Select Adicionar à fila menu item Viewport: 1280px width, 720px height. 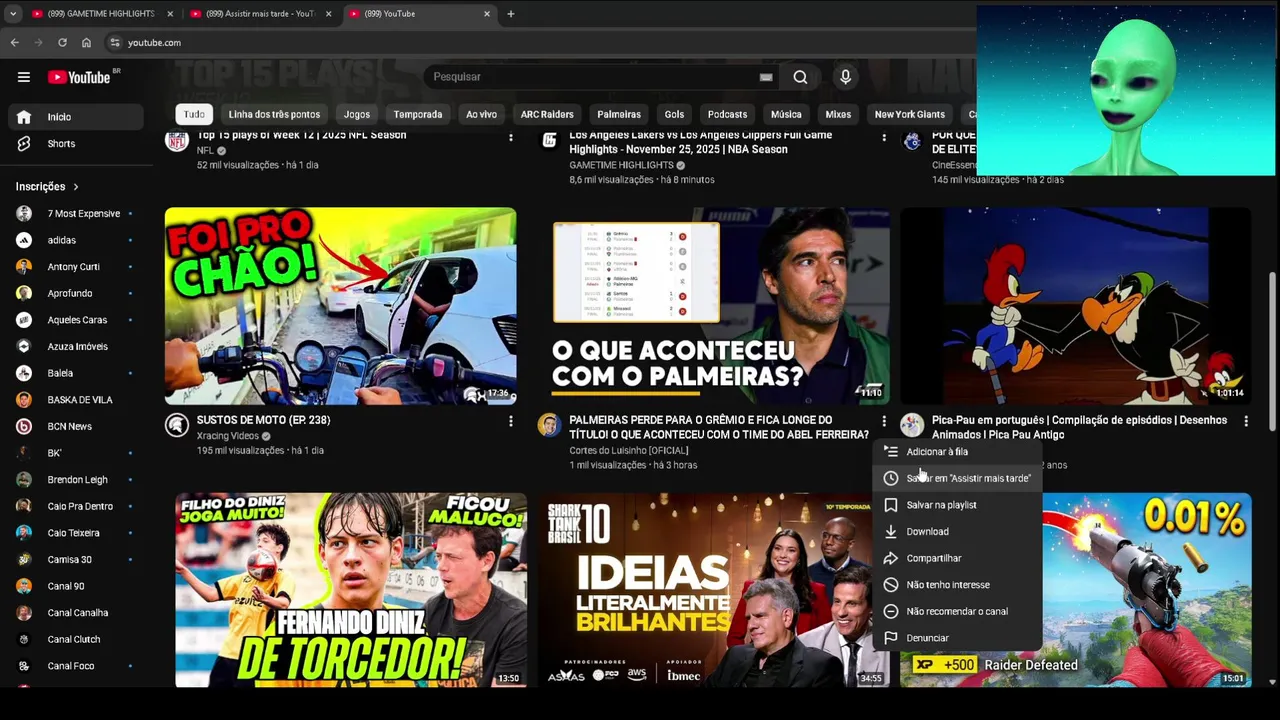(957, 452)
